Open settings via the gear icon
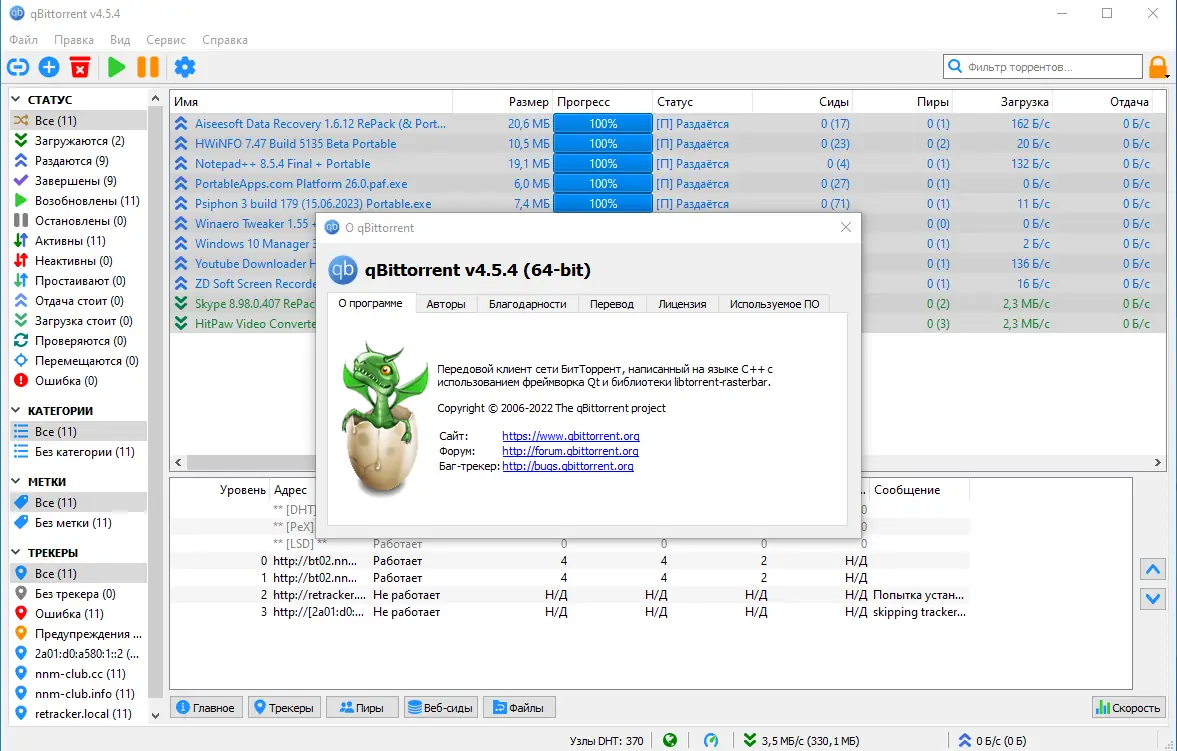 [185, 67]
